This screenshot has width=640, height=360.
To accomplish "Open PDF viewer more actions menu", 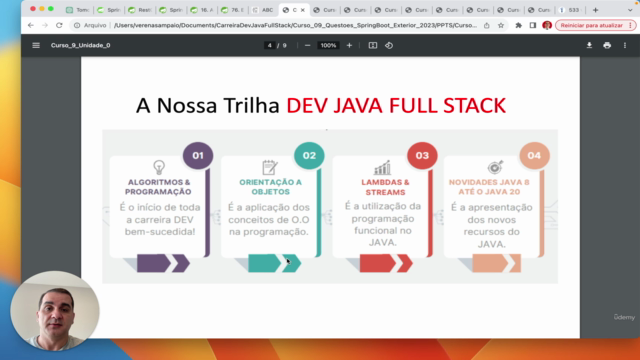I will (624, 45).
